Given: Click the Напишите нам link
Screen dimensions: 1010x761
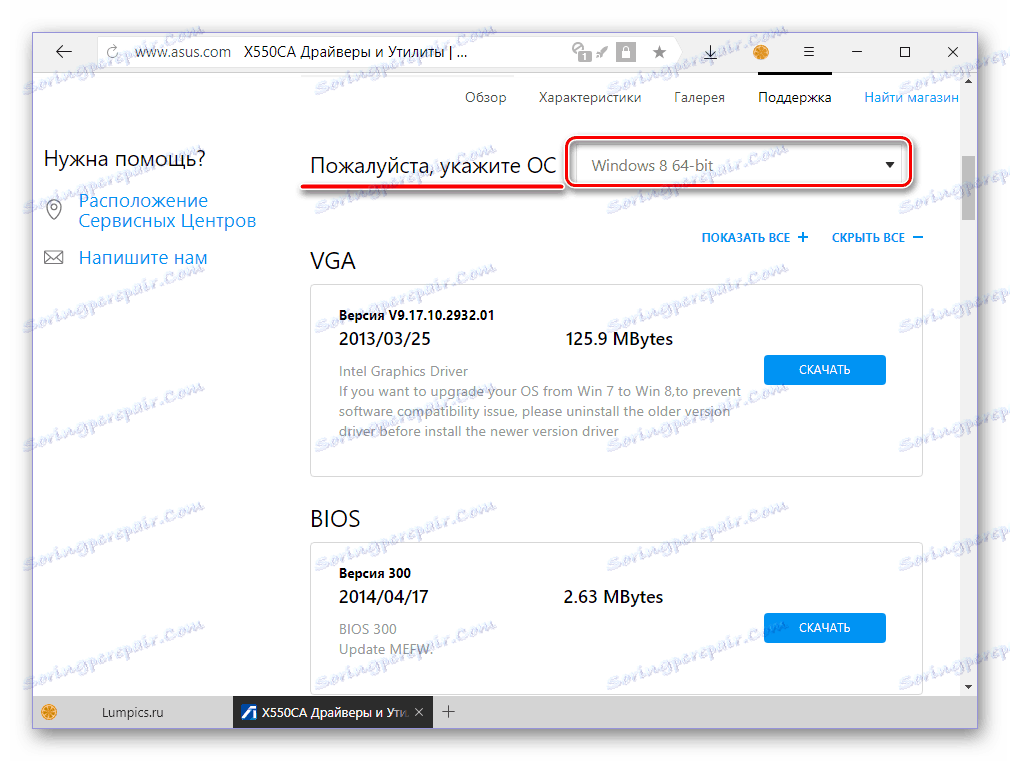Looking at the screenshot, I should click(x=143, y=257).
